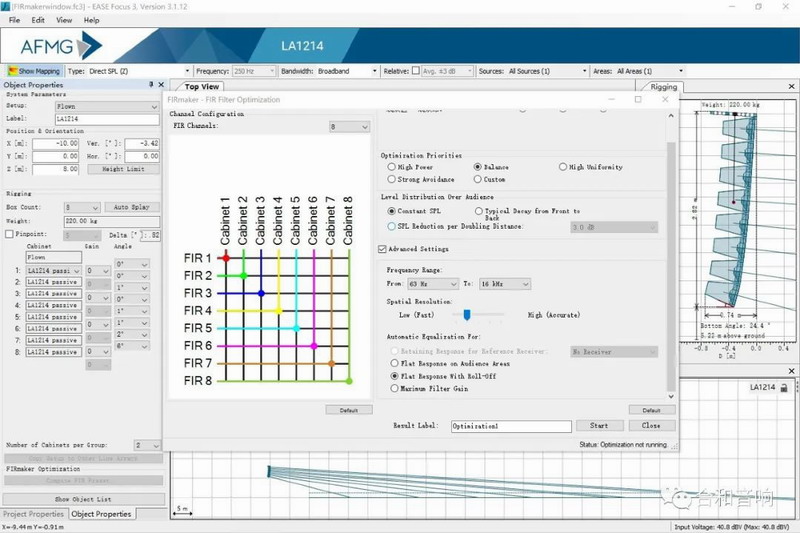Close the Object Properties panel
This screenshot has height=533, width=800.
(160, 85)
